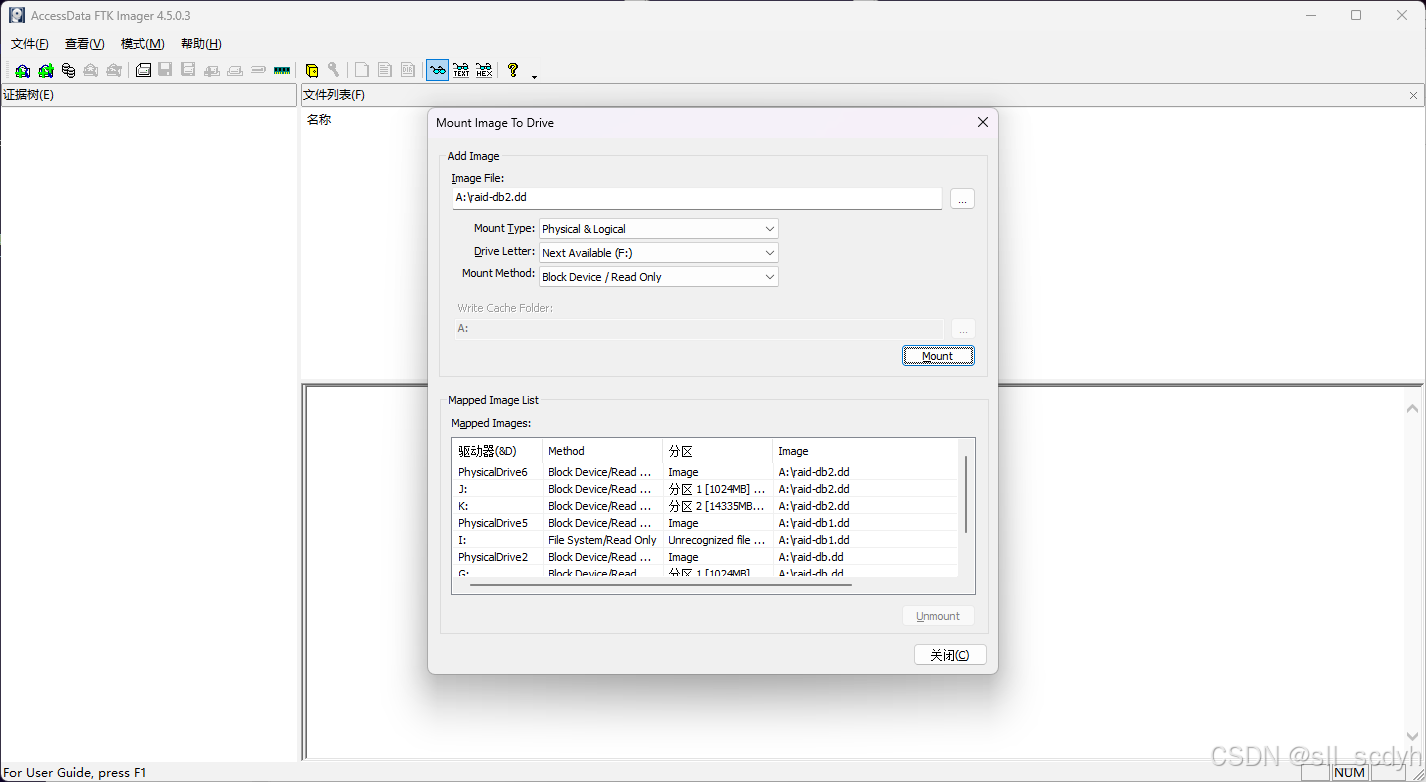Select the K: drive row
This screenshot has height=782, width=1426.
click(705, 506)
